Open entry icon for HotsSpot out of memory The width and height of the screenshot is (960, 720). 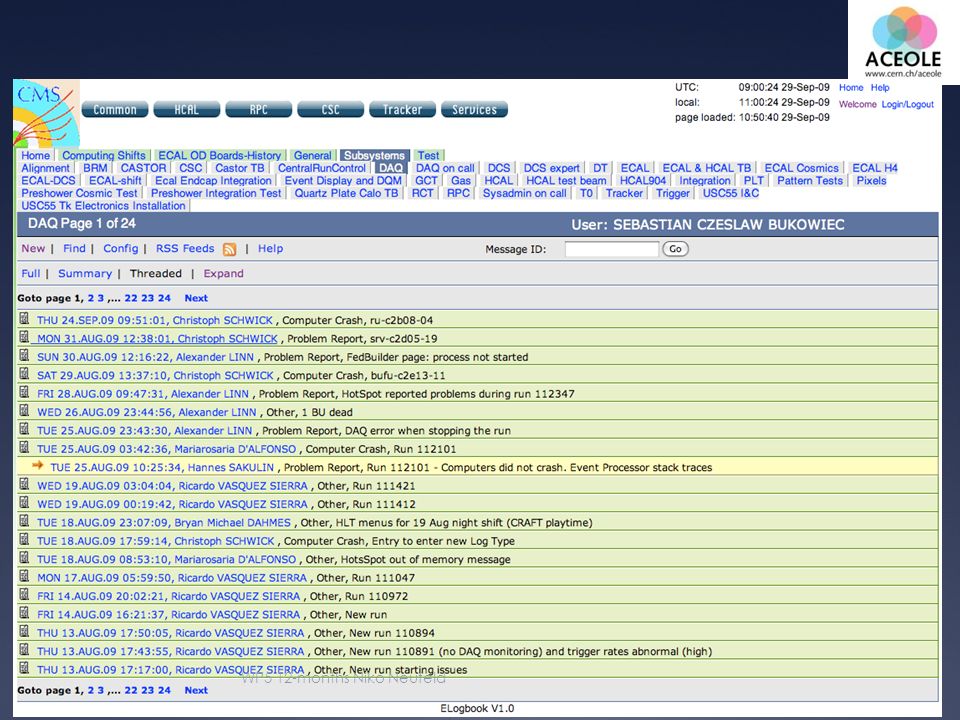24,557
